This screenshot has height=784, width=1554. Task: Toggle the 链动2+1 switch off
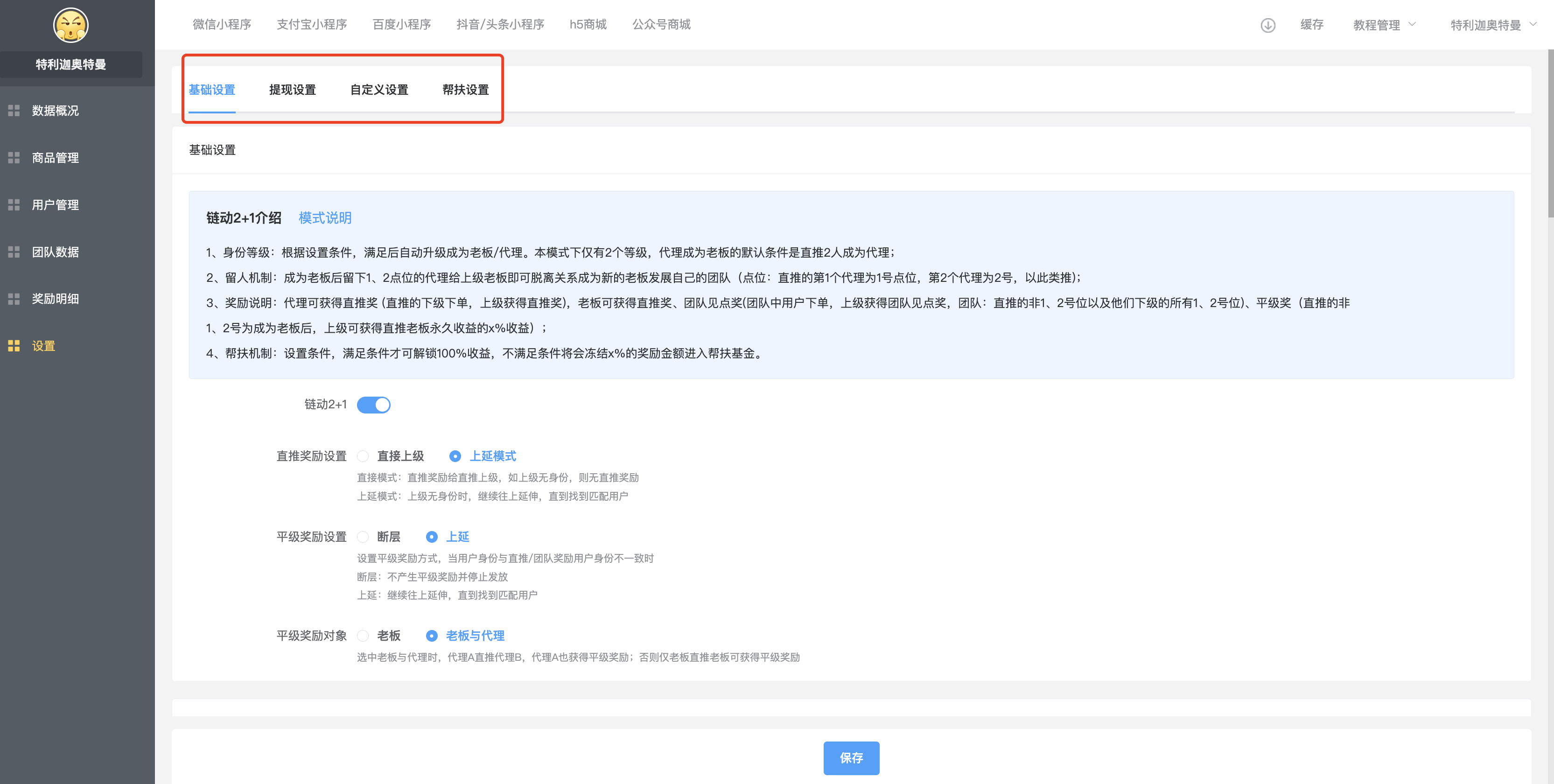click(x=373, y=405)
